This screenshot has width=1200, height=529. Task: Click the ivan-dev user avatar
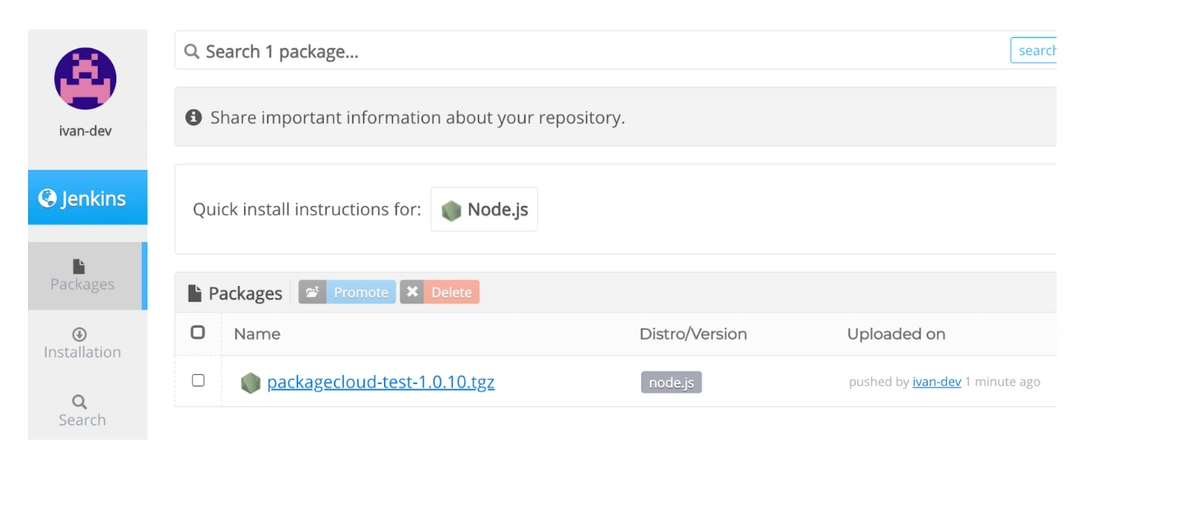[86, 78]
